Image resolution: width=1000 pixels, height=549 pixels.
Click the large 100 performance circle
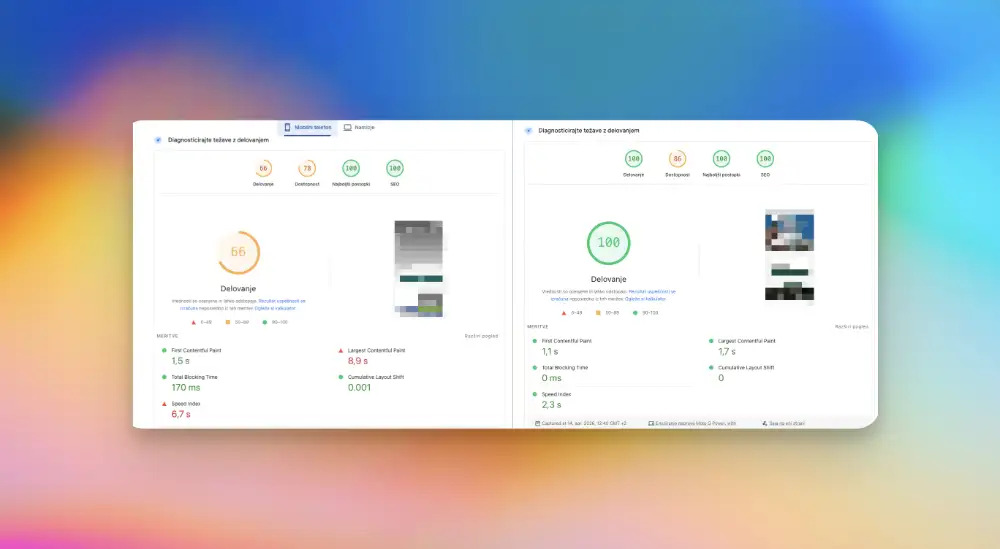608,243
